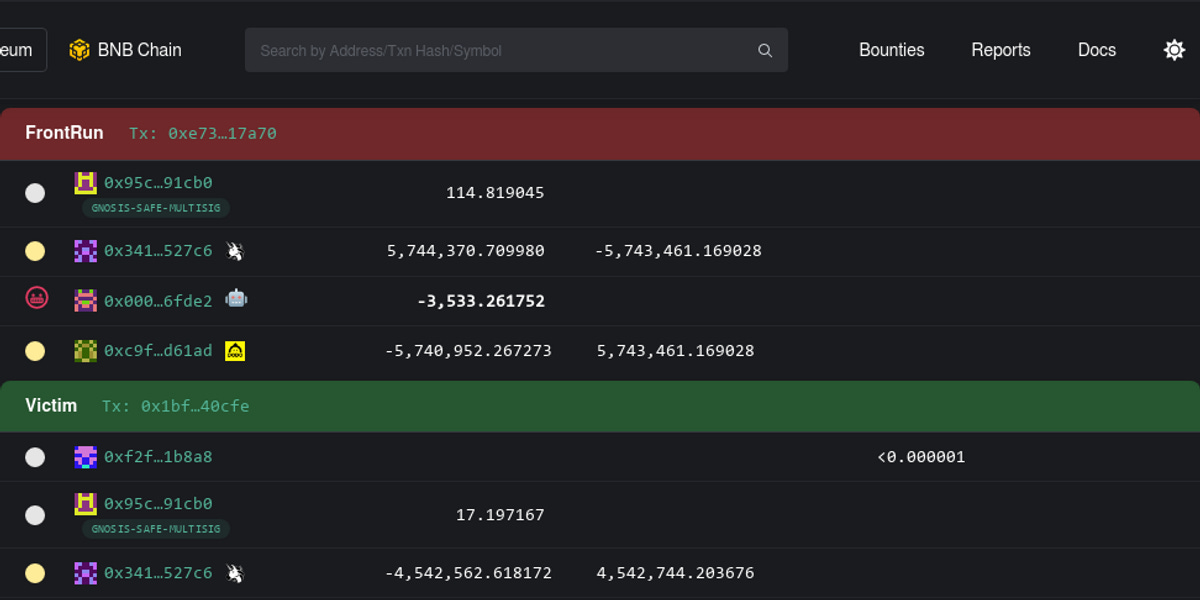
Task: Click the value 5,744,370.709980
Action: 466,251
